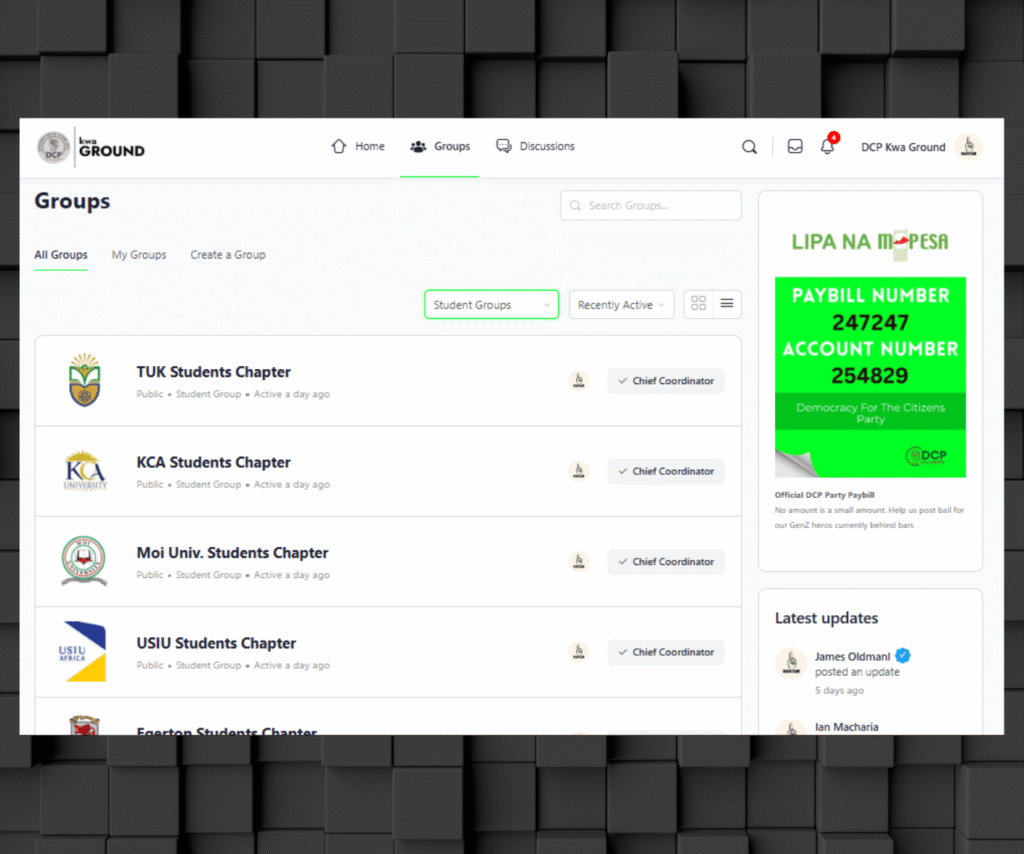Open the Recently Active sort dropdown
Viewport: 1024px width, 854px height.
[621, 305]
